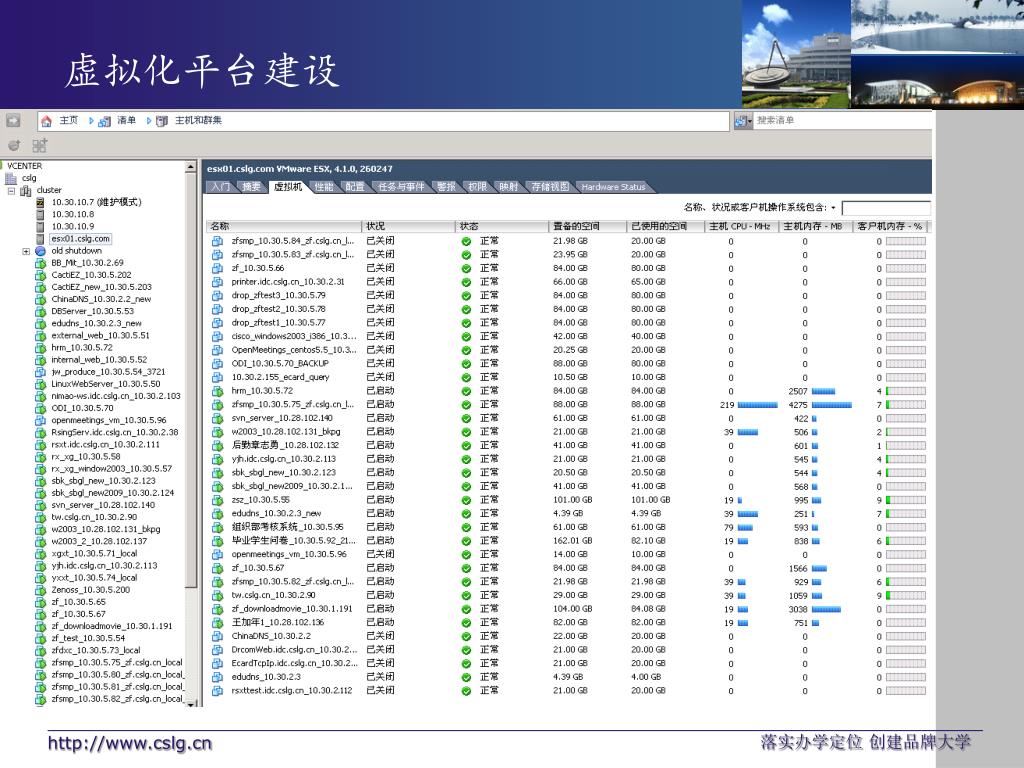Image resolution: width=1024 pixels, height=768 pixels.
Task: Click the hosts and clusters icon in breadcrumb
Action: click(162, 121)
